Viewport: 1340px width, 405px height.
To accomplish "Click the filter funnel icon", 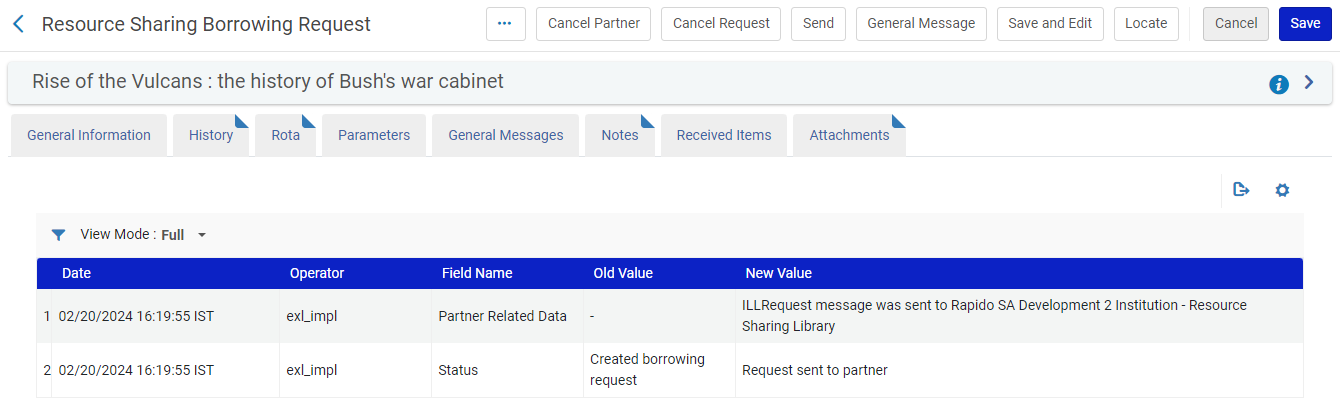I will 58,235.
